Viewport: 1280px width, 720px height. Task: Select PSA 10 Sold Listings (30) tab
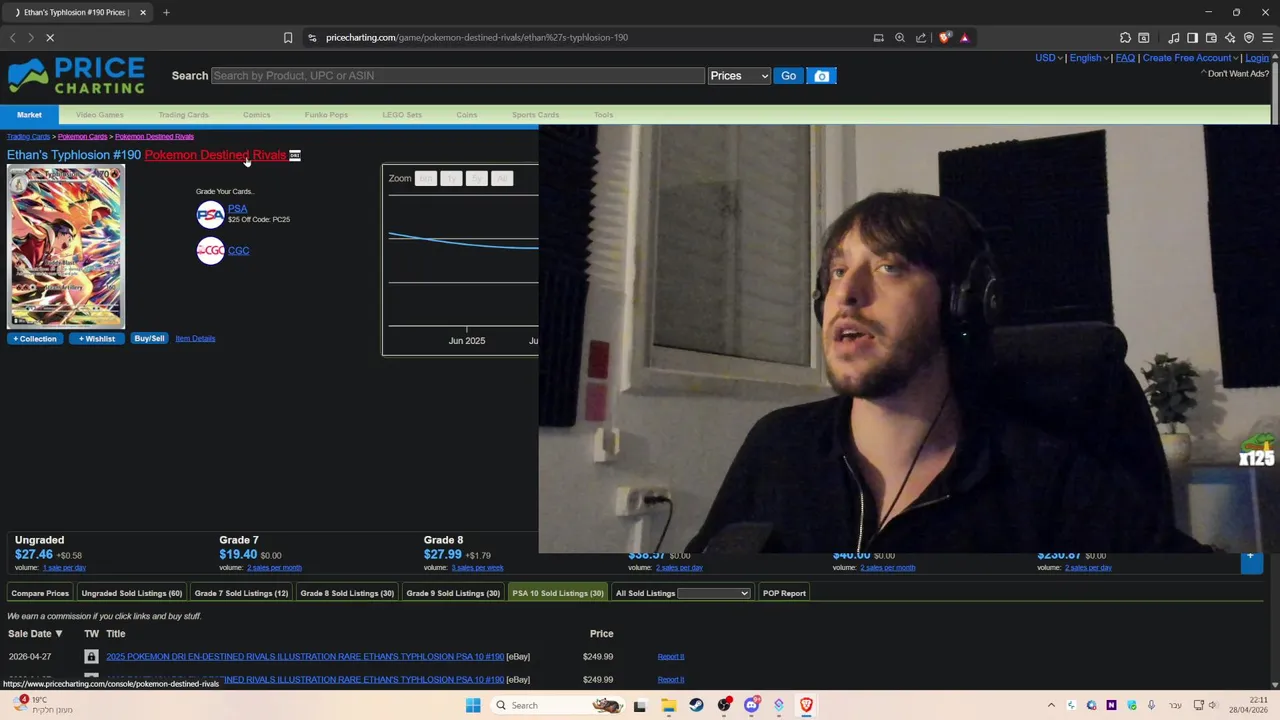point(558,593)
